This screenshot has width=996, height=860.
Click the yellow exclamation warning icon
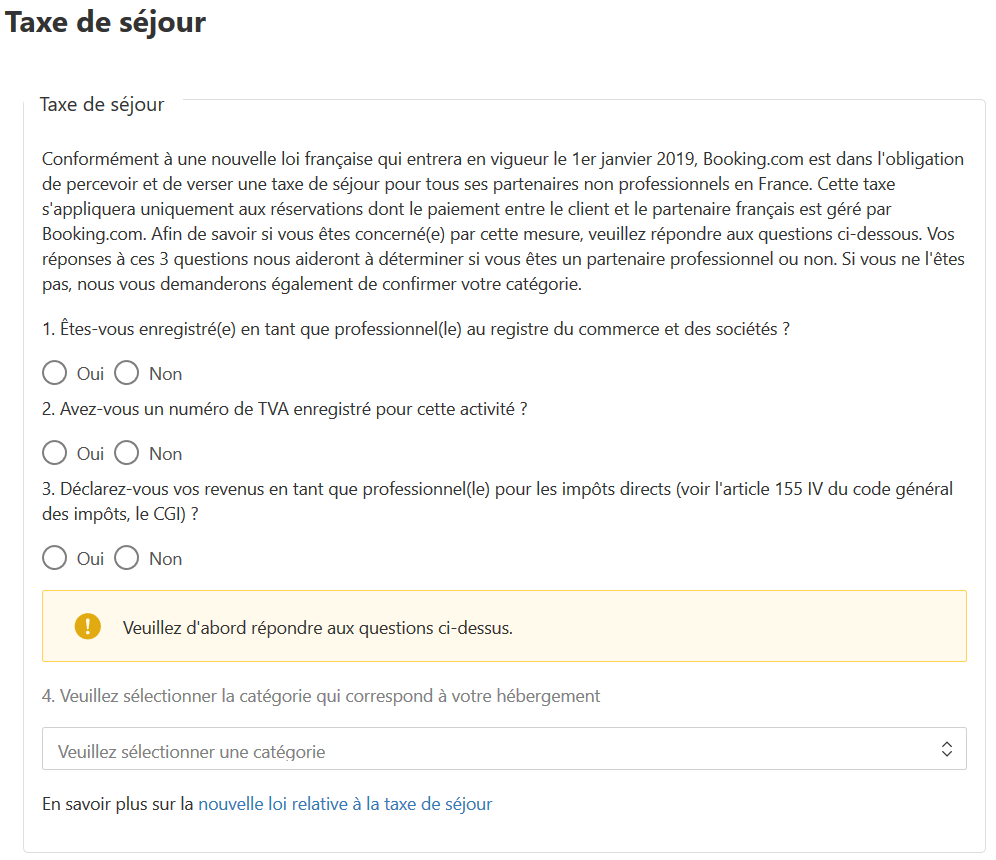coord(88,626)
